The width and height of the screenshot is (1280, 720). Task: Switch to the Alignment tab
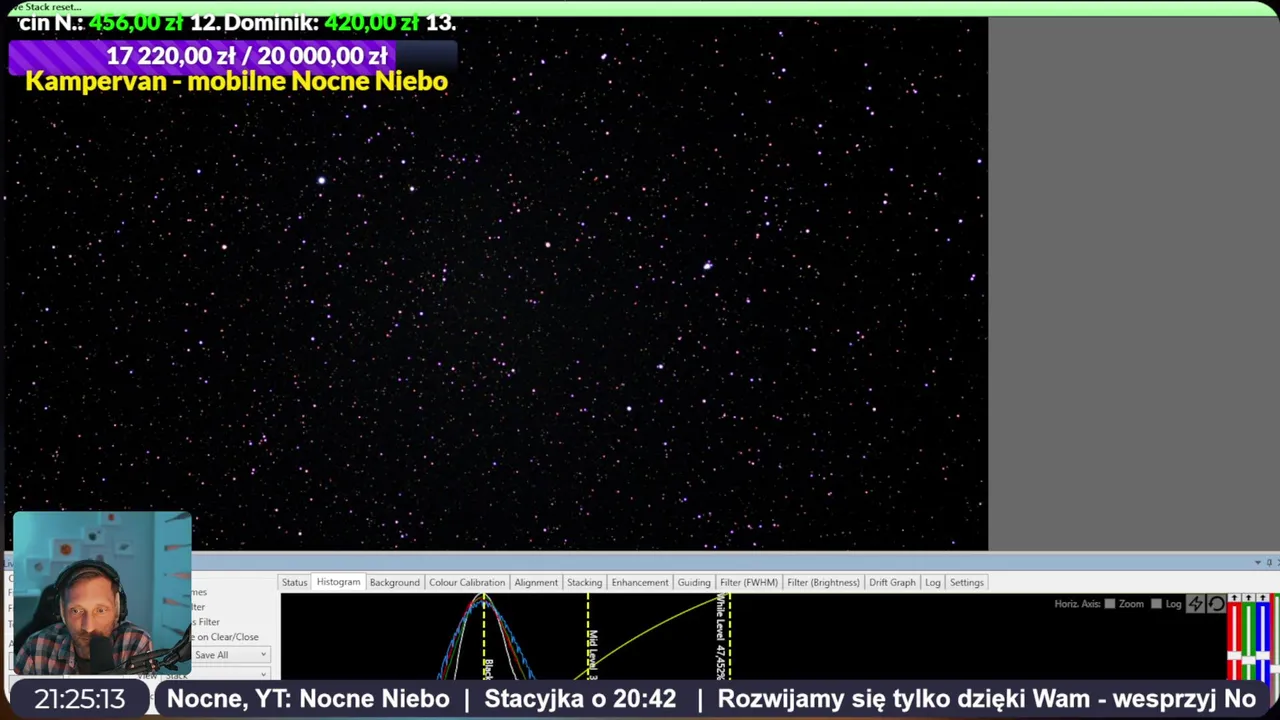[536, 582]
